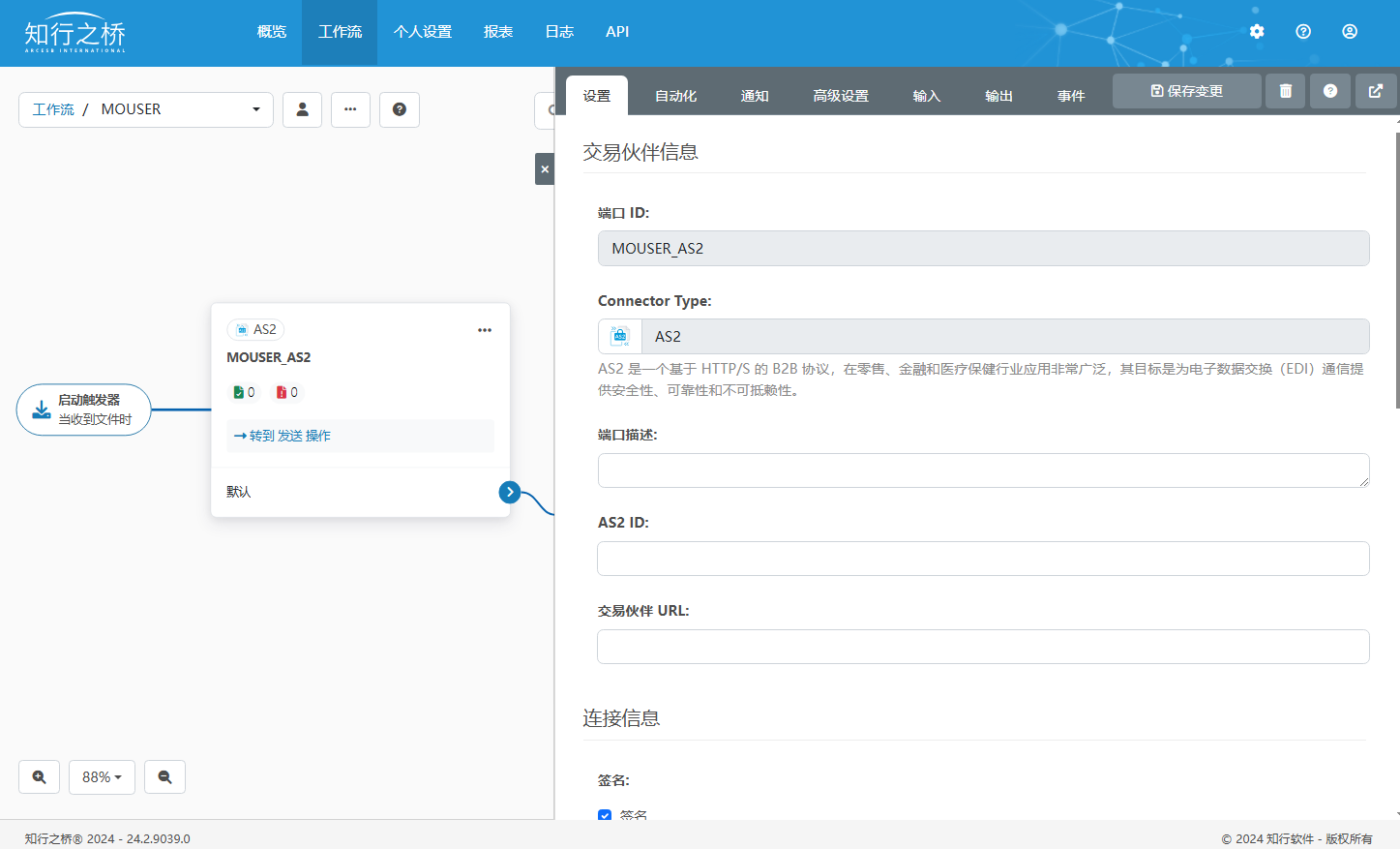Open 概览 in top navigation
This screenshot has width=1400, height=849.
point(272,32)
